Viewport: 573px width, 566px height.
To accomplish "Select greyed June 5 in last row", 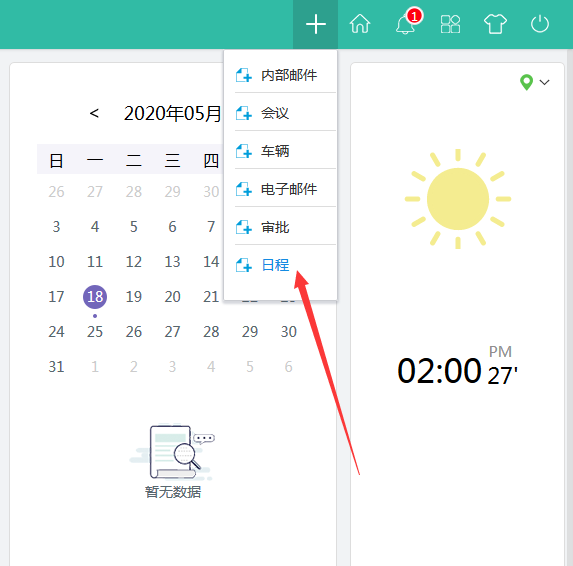I will click(250, 367).
